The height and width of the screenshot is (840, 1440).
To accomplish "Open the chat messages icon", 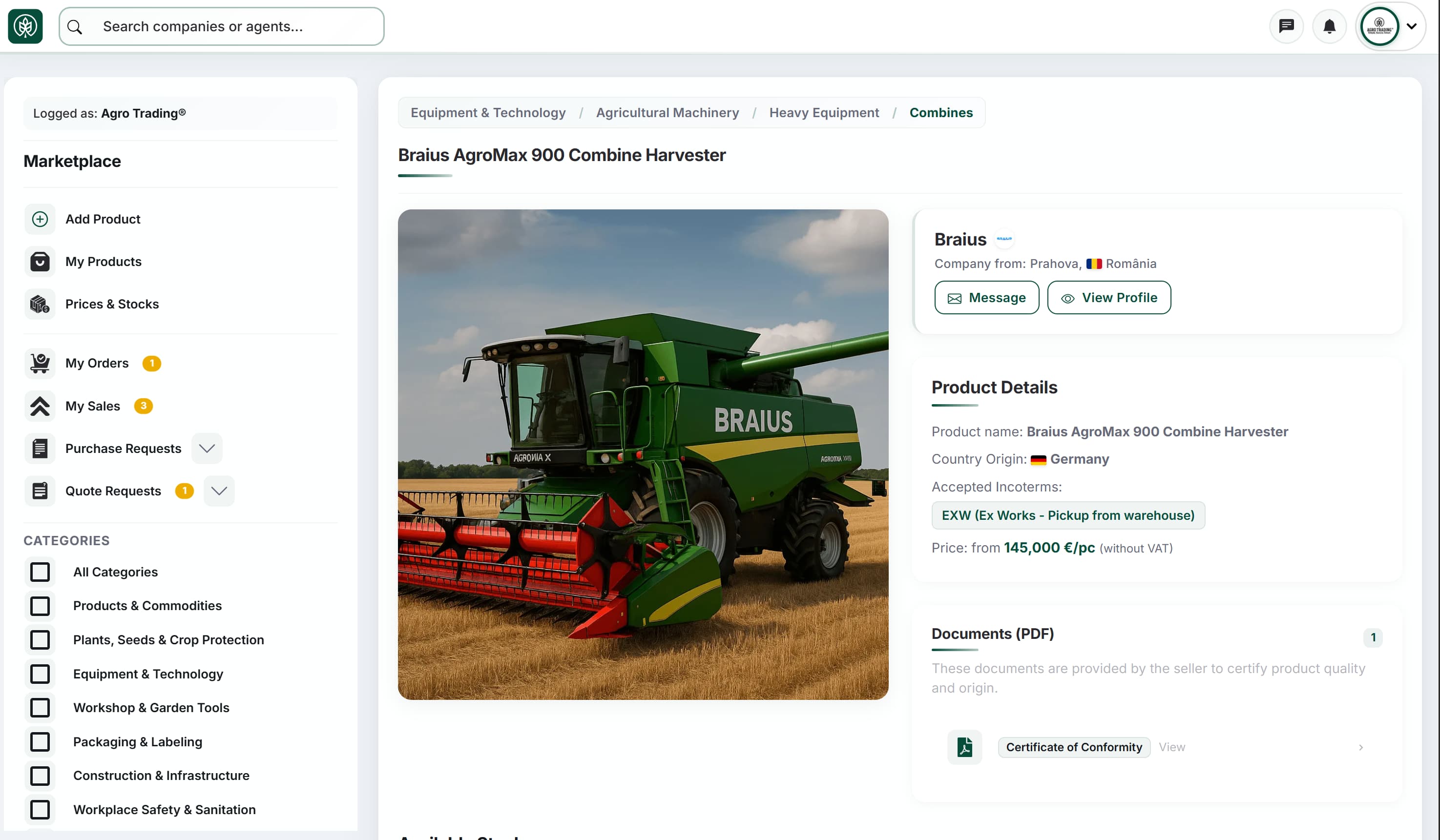I will click(1286, 26).
